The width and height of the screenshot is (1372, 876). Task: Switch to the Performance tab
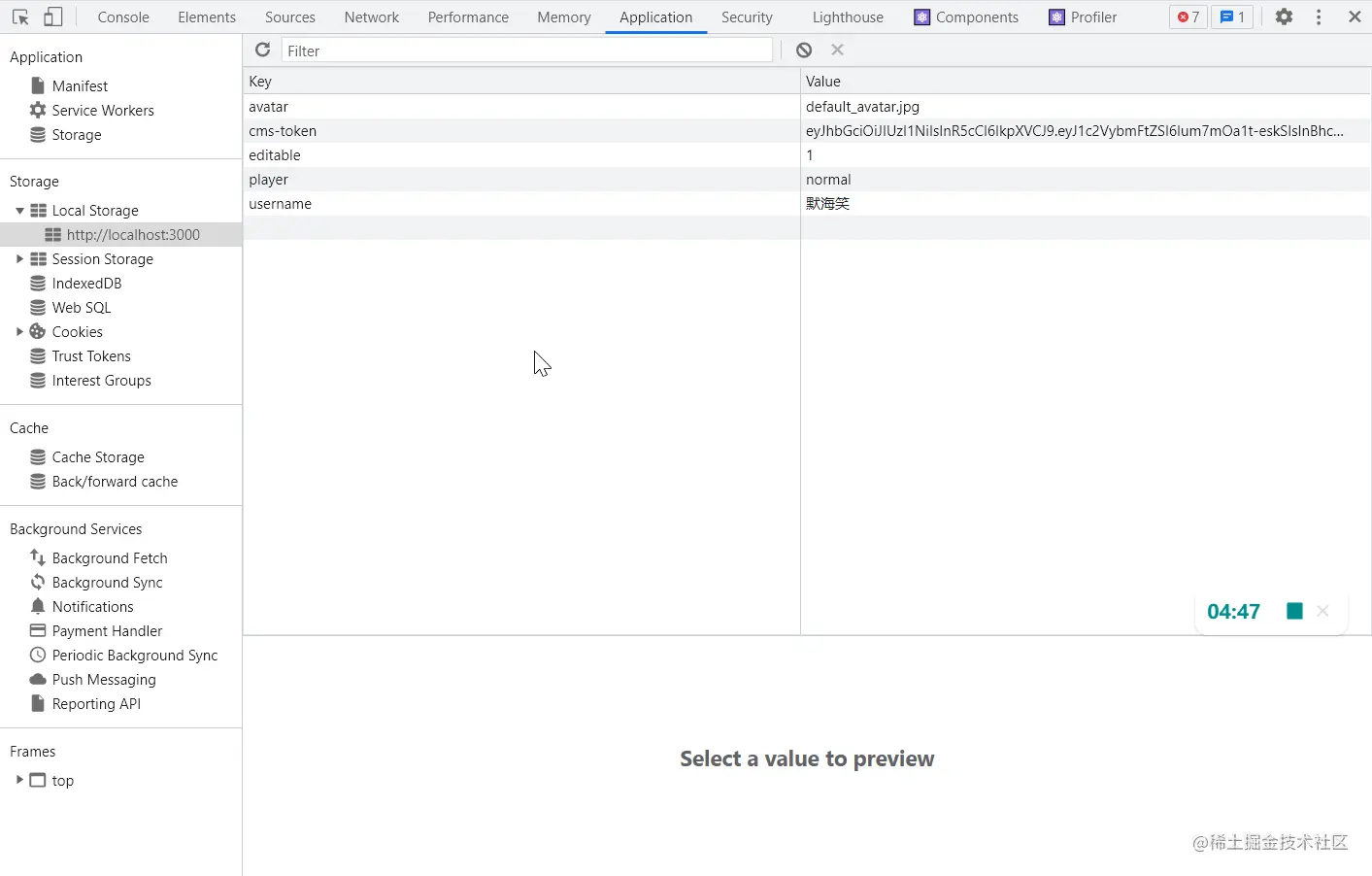[x=468, y=17]
